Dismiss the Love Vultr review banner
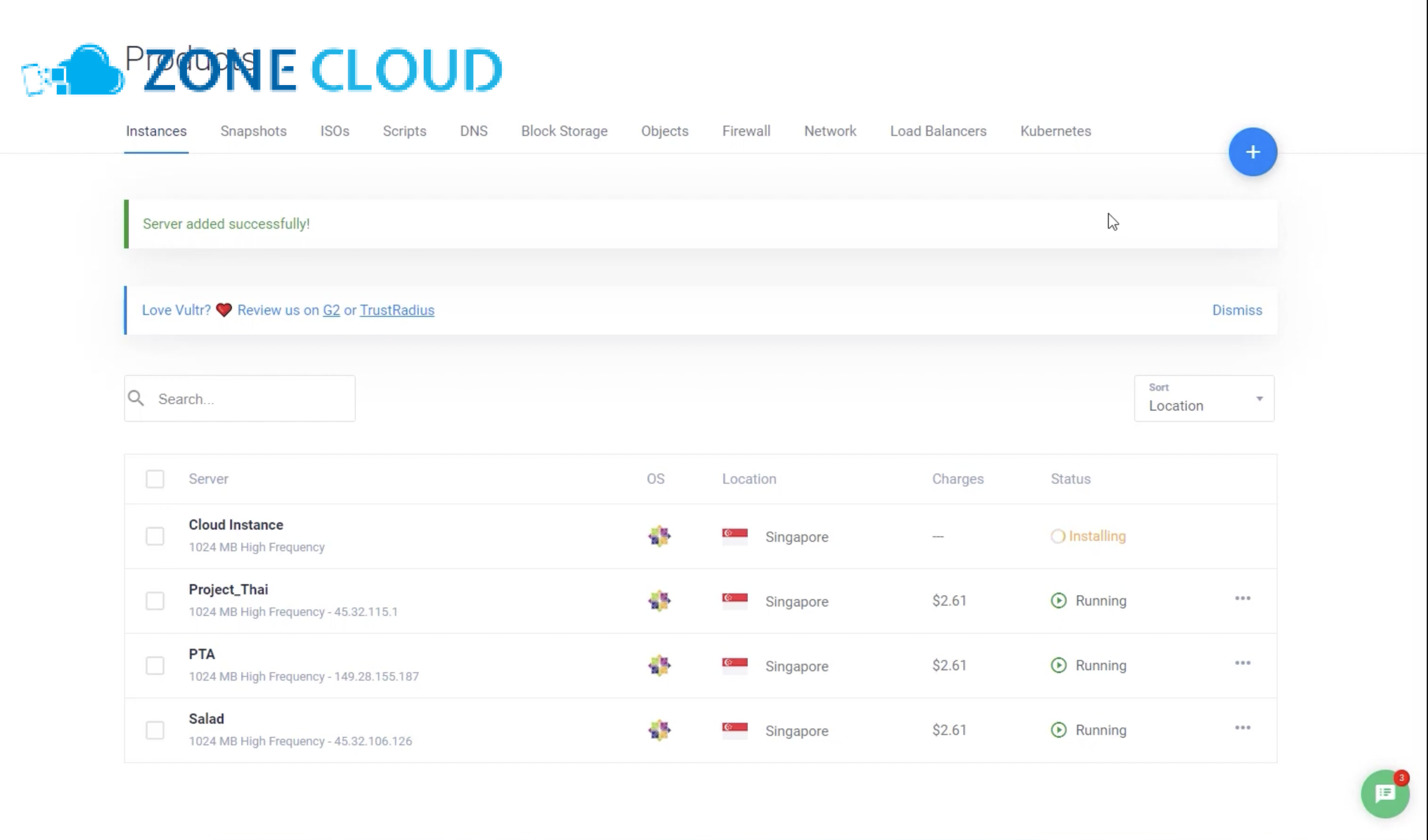This screenshot has height=840, width=1428. [1237, 310]
